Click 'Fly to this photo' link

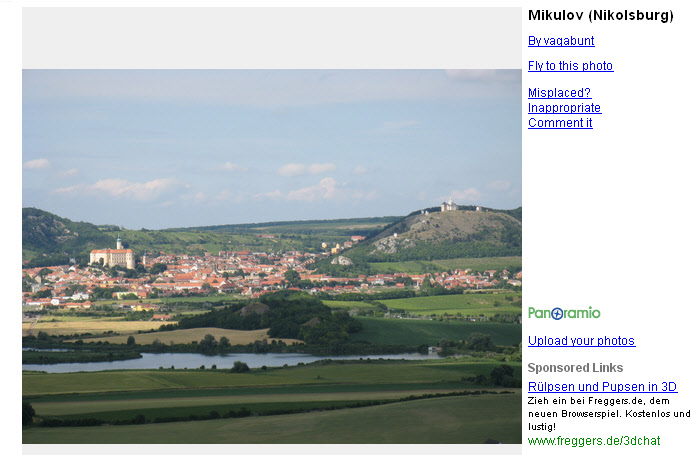point(570,66)
